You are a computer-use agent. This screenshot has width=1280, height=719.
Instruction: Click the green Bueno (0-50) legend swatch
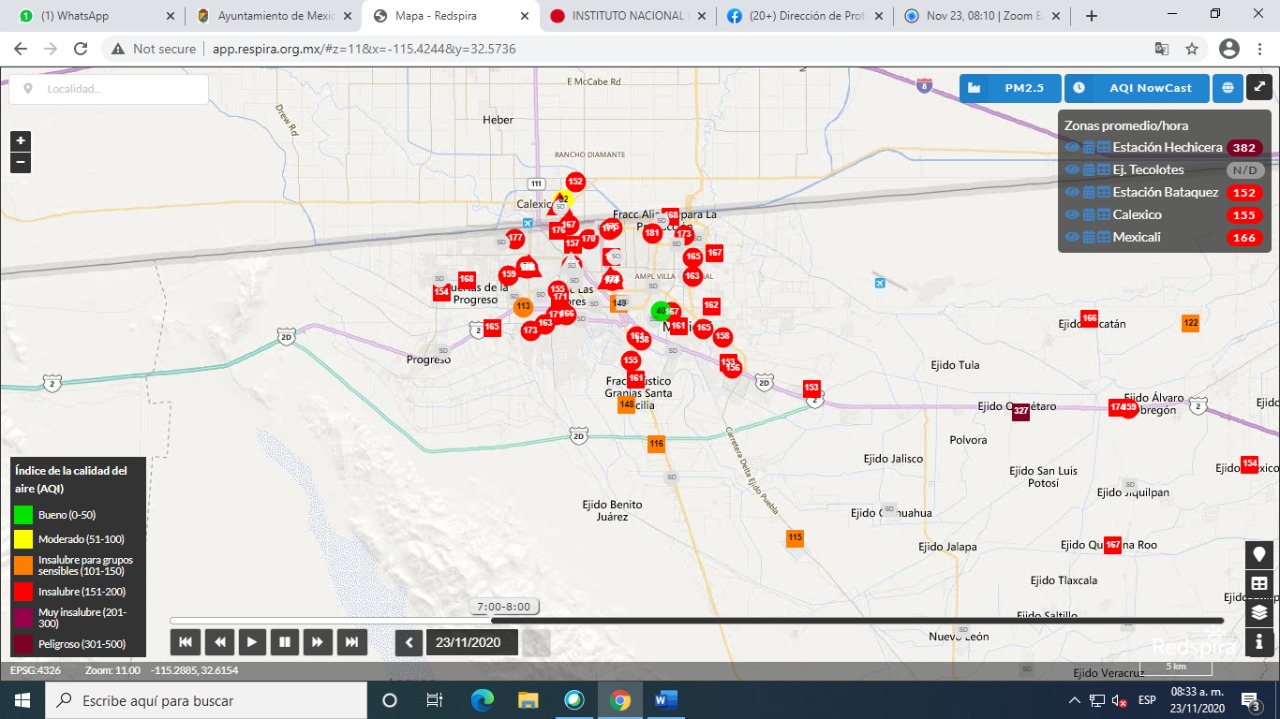(24, 515)
